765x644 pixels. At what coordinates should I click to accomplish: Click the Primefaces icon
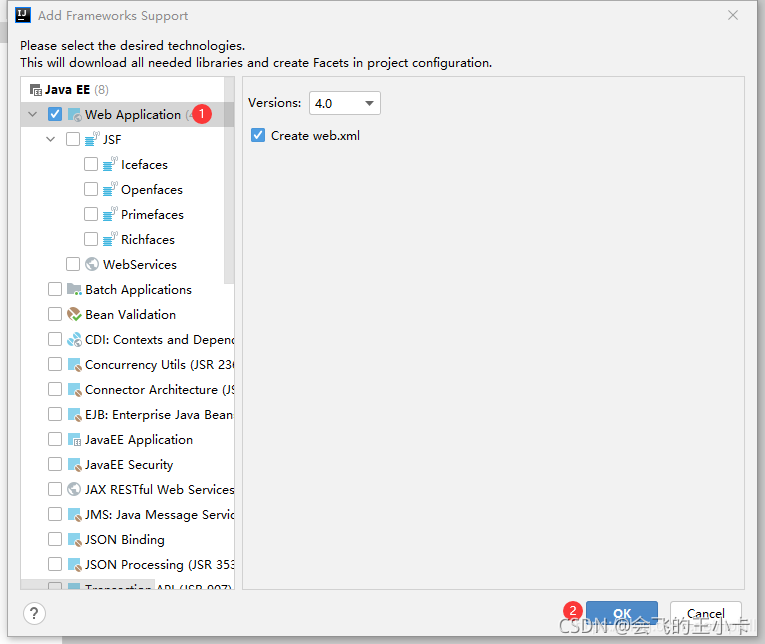pos(110,214)
